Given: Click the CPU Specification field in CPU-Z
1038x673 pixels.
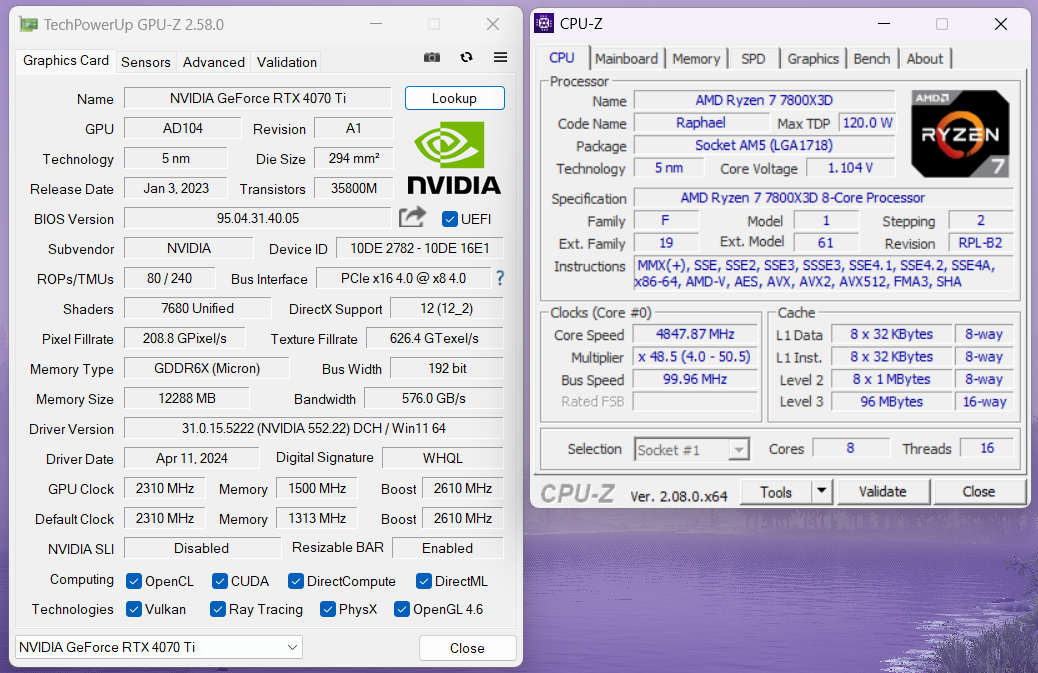Looking at the screenshot, I should pos(823,197).
